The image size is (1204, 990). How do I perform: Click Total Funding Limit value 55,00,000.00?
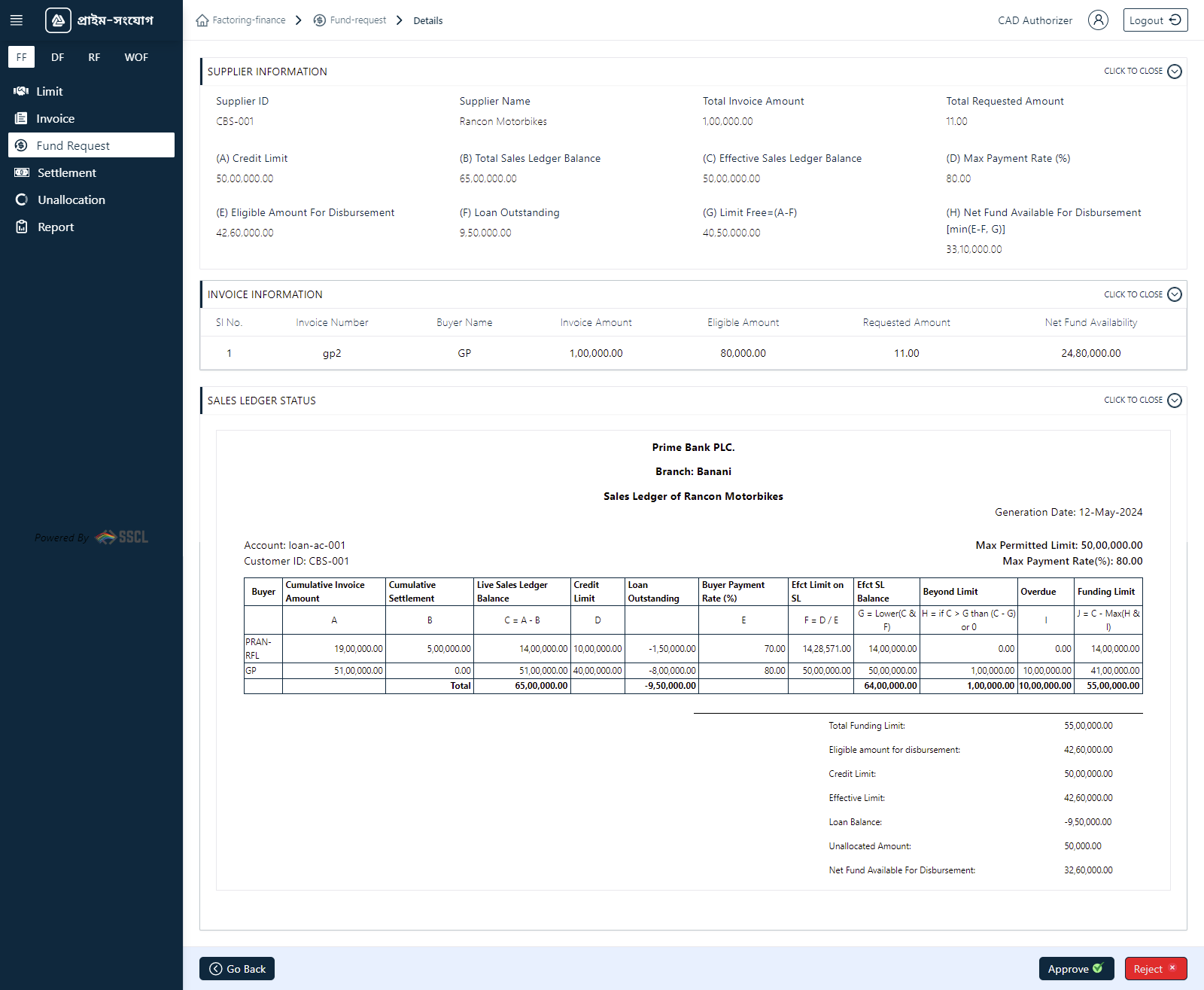(1088, 726)
